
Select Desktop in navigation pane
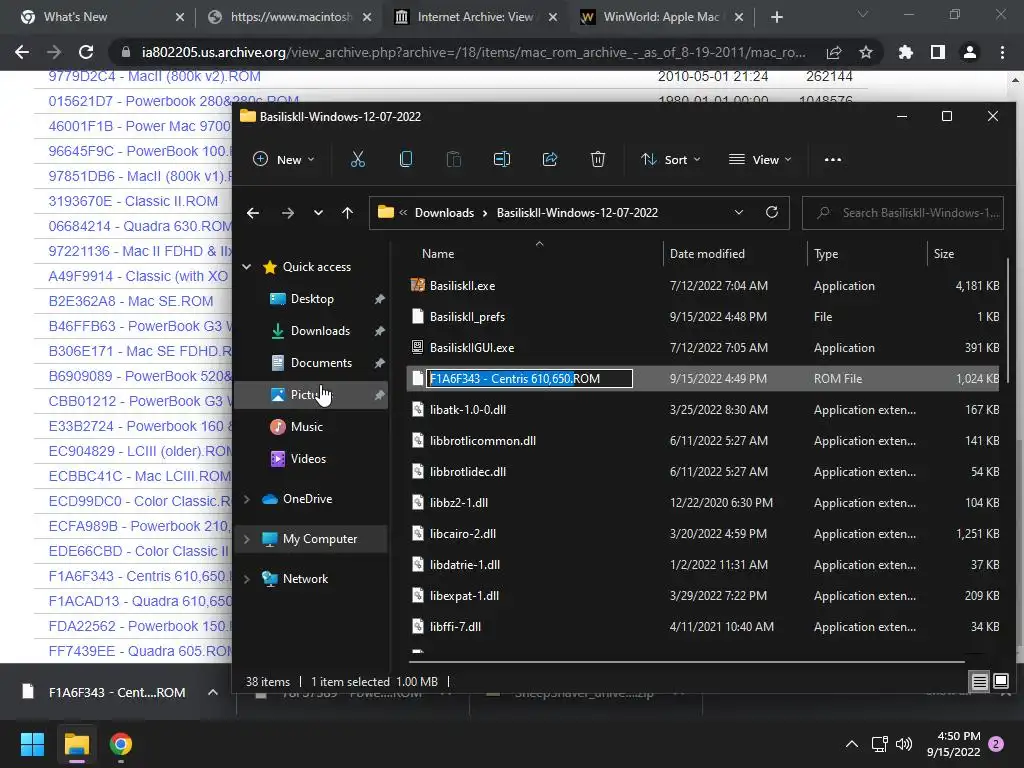pos(312,298)
